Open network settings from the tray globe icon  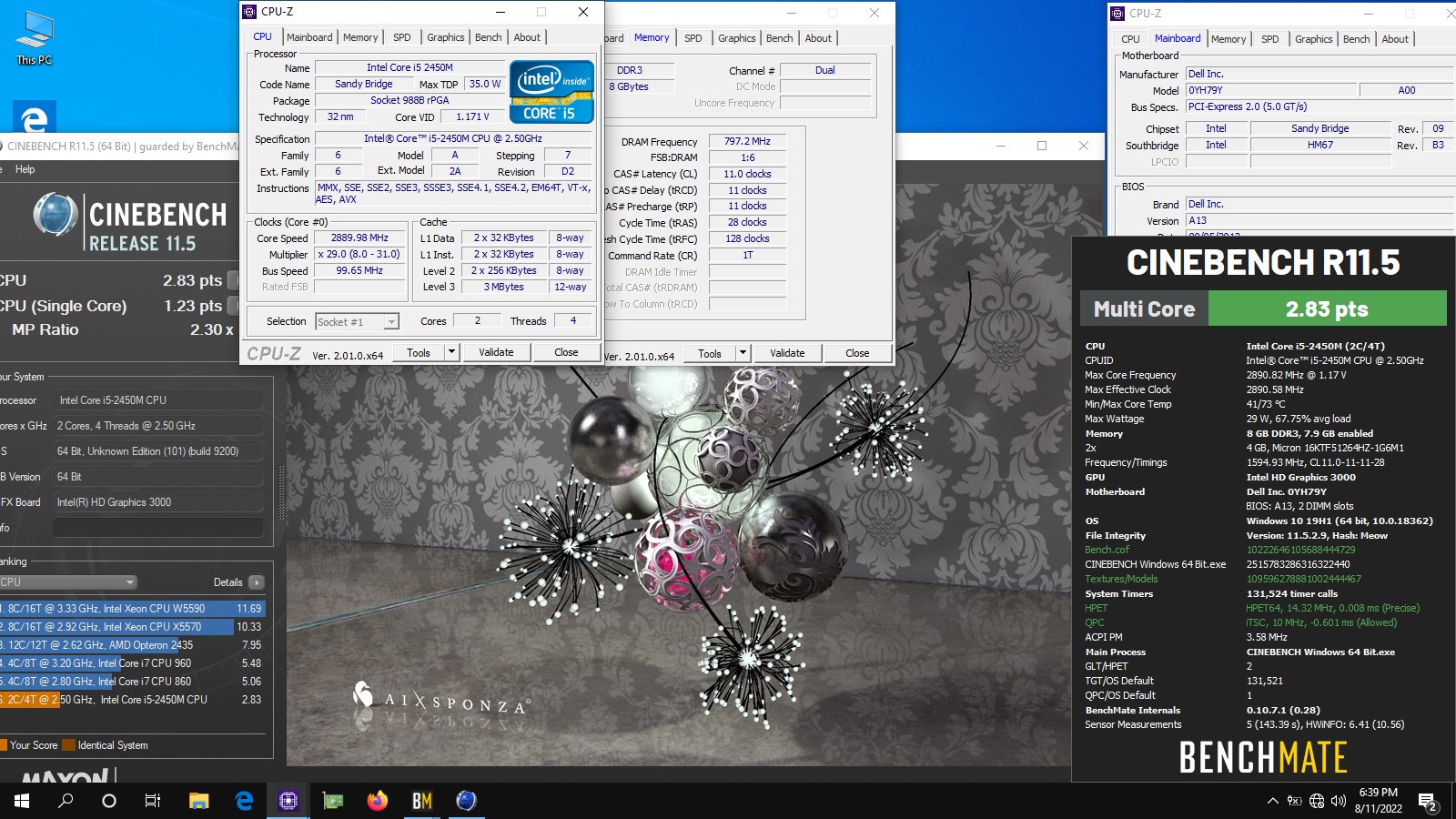tap(1317, 801)
